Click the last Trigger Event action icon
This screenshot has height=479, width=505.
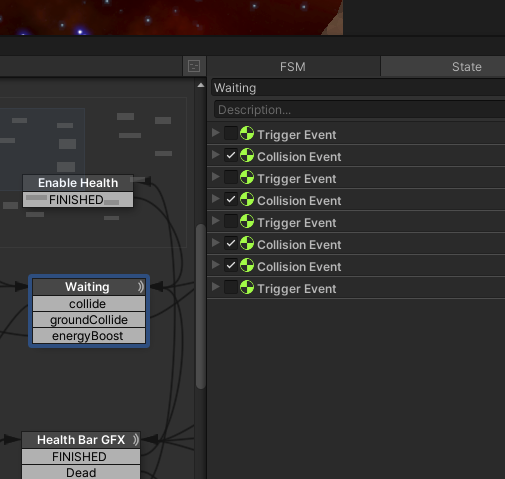(x=247, y=287)
